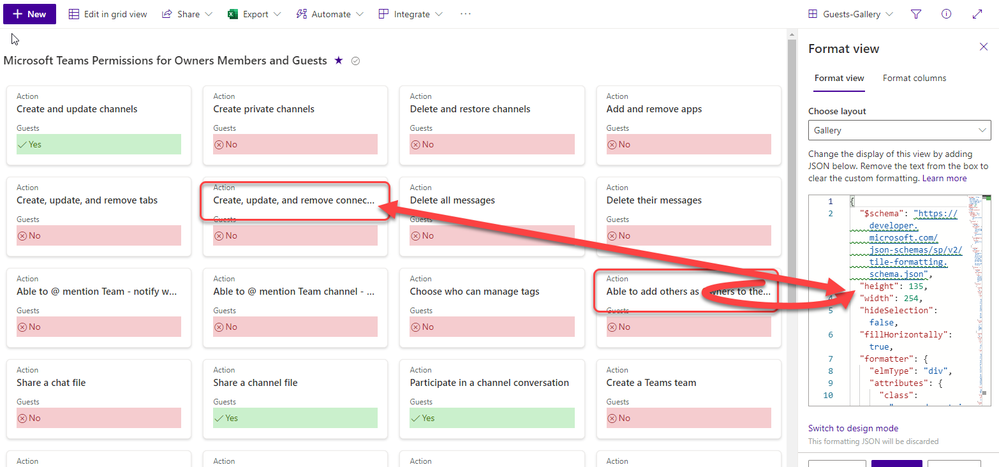Image resolution: width=999 pixels, height=467 pixels.
Task: Close the Format view panel
Action: (x=983, y=47)
